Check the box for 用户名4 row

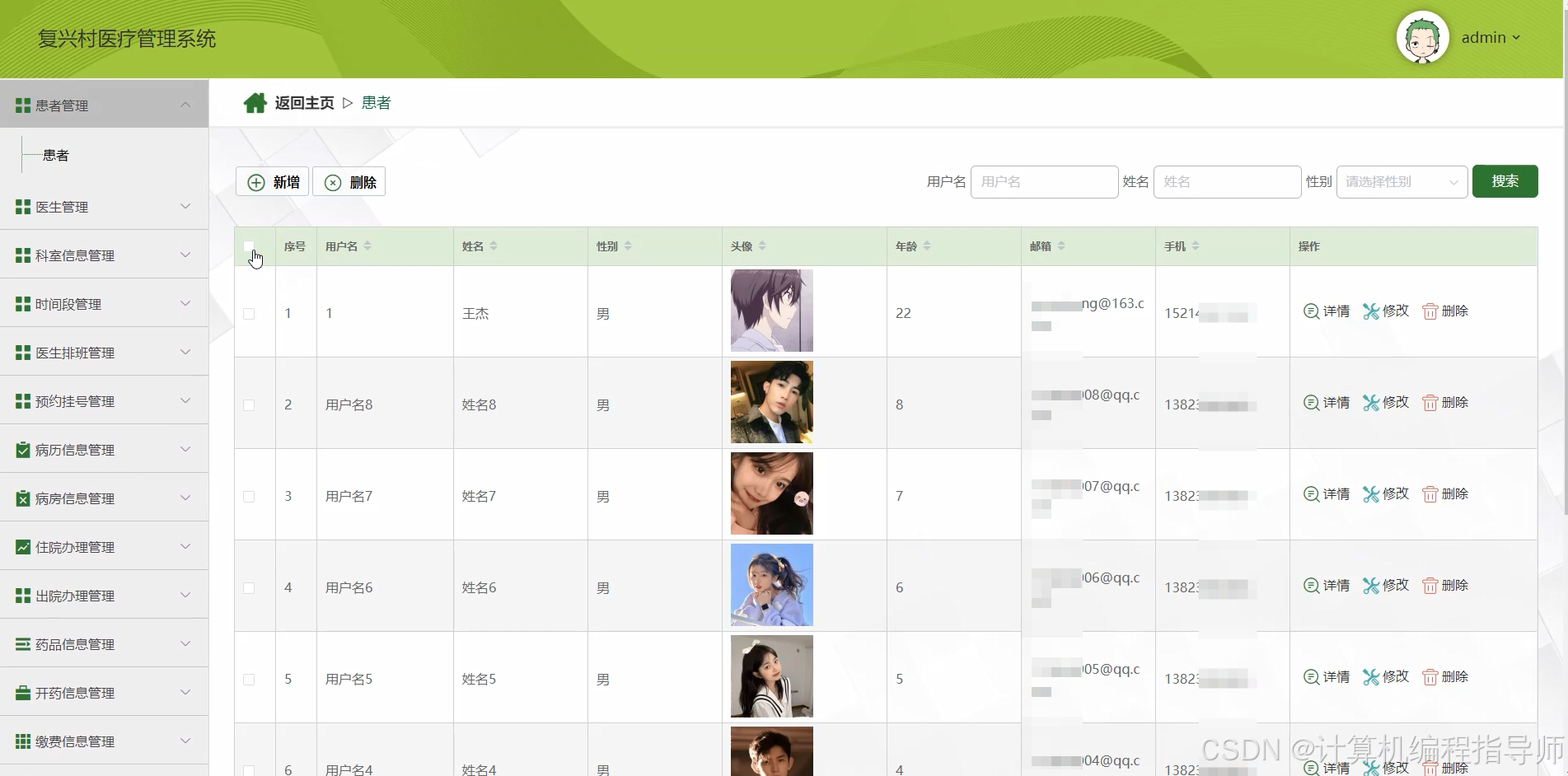(249, 770)
